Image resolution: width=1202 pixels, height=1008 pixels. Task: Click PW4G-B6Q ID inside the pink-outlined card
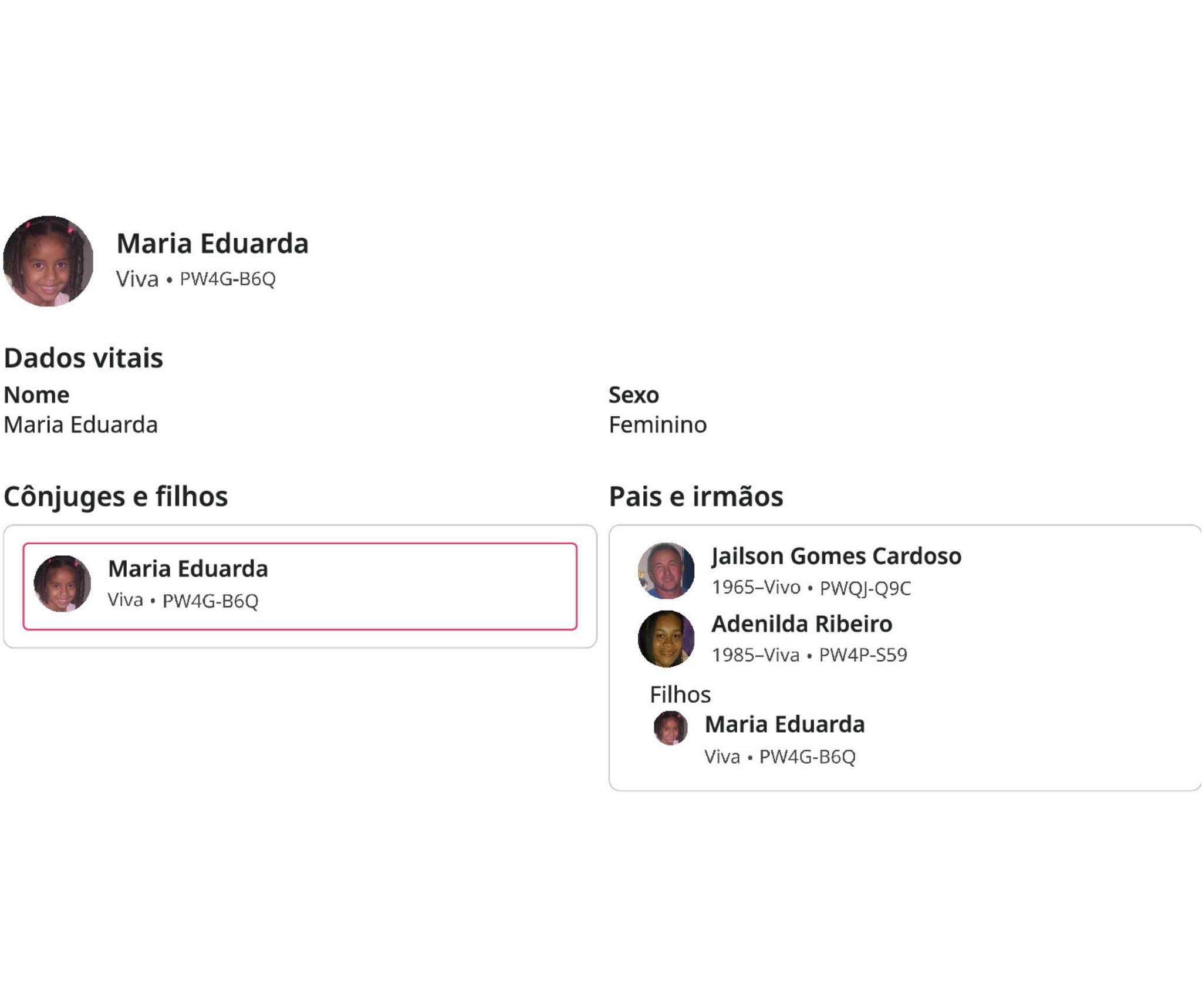click(210, 601)
